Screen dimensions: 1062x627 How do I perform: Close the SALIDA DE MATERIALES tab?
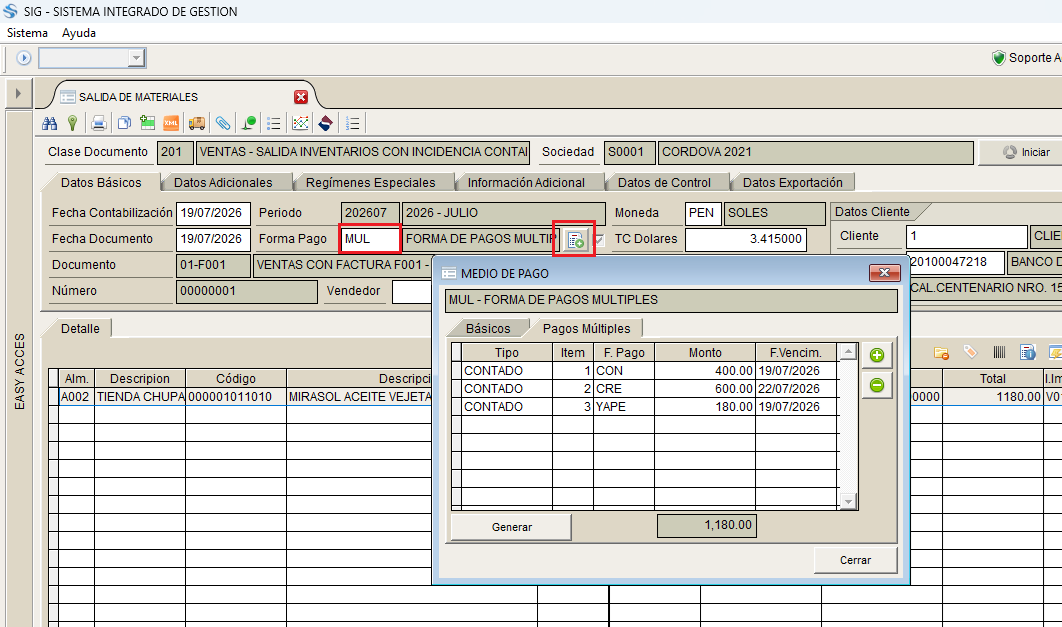[x=301, y=97]
